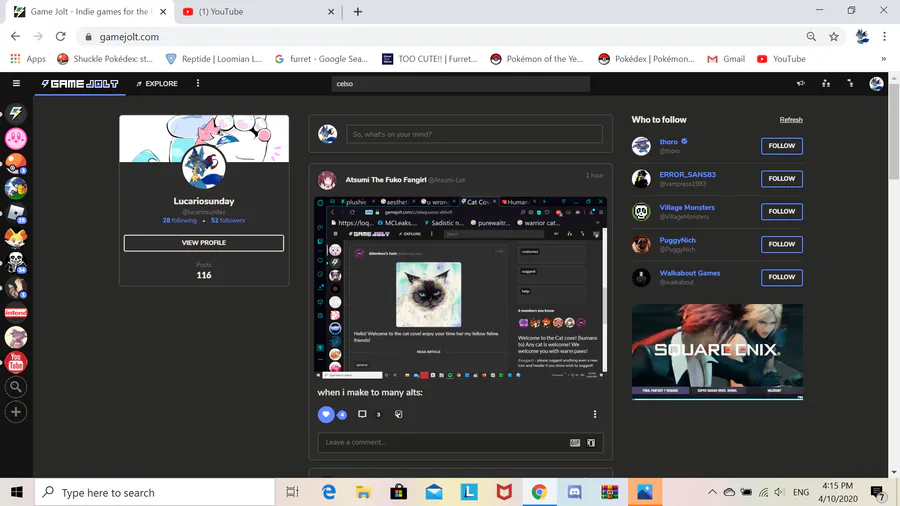Open the skull Sans community in sidebar
This screenshot has width=900, height=506.
point(16,262)
